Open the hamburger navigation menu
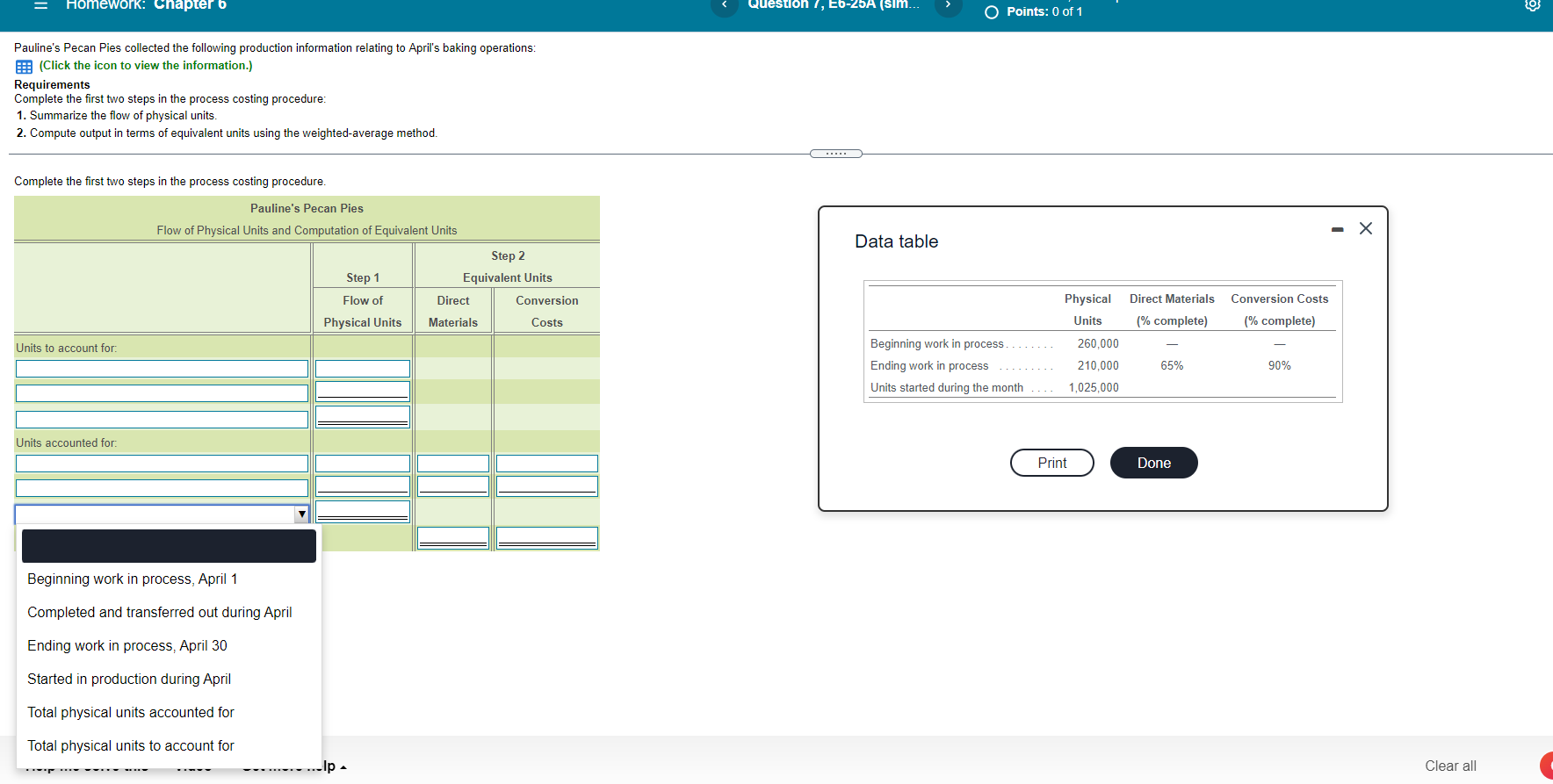1553x784 pixels. (x=40, y=5)
